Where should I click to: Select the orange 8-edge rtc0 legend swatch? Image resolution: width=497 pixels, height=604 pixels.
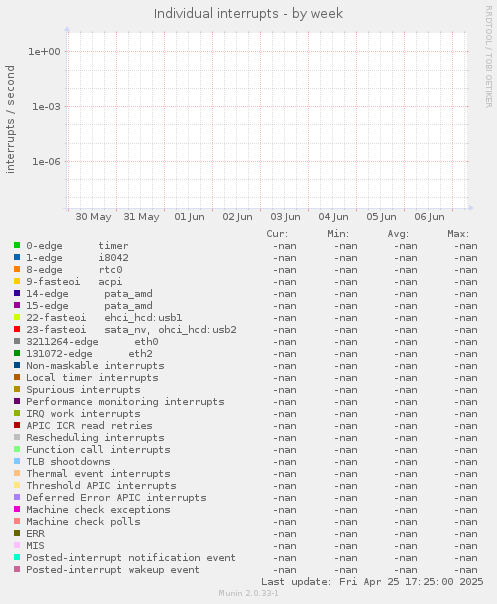click(17, 269)
